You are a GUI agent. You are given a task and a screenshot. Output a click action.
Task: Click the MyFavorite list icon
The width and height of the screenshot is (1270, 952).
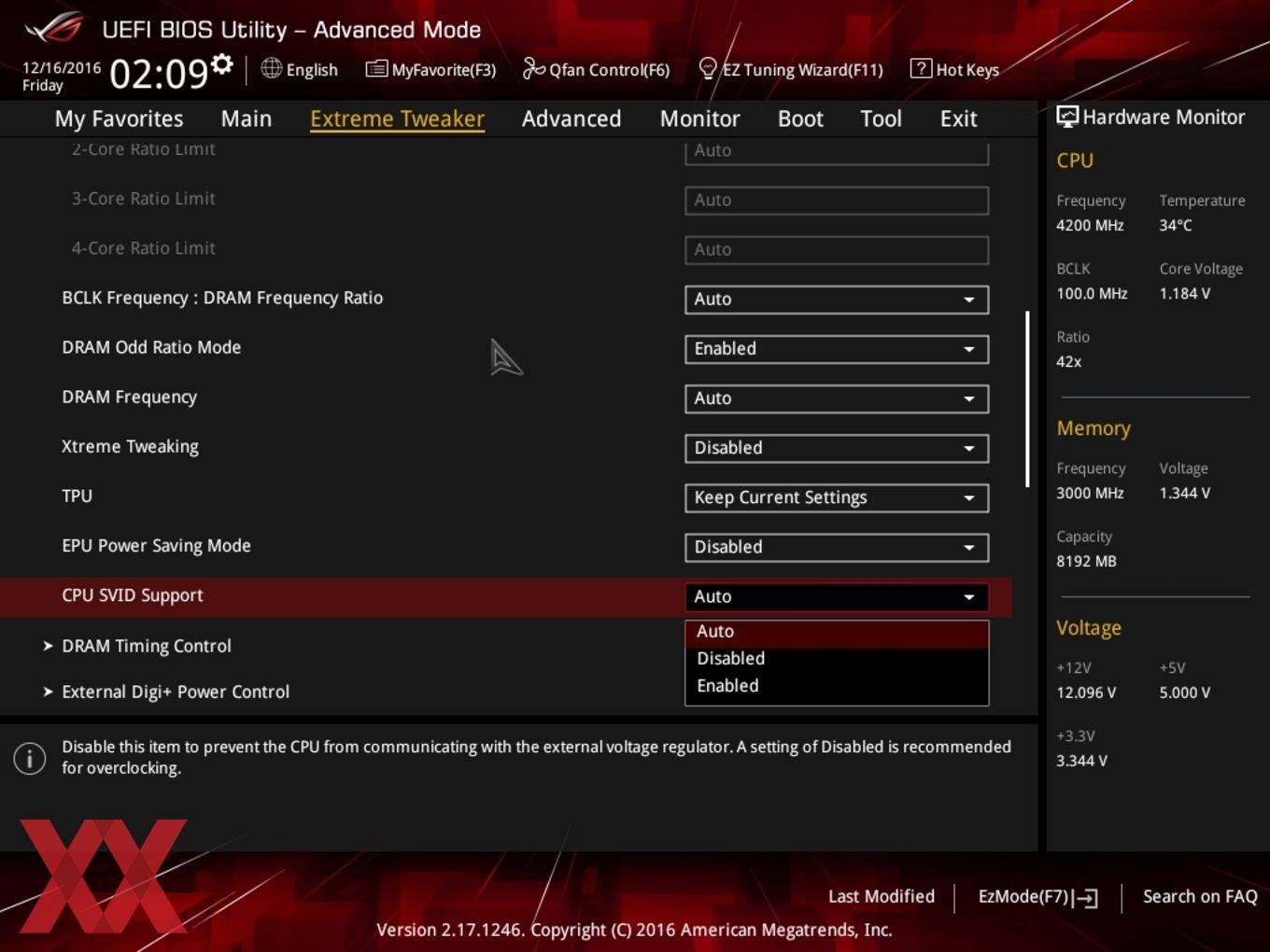(x=375, y=69)
